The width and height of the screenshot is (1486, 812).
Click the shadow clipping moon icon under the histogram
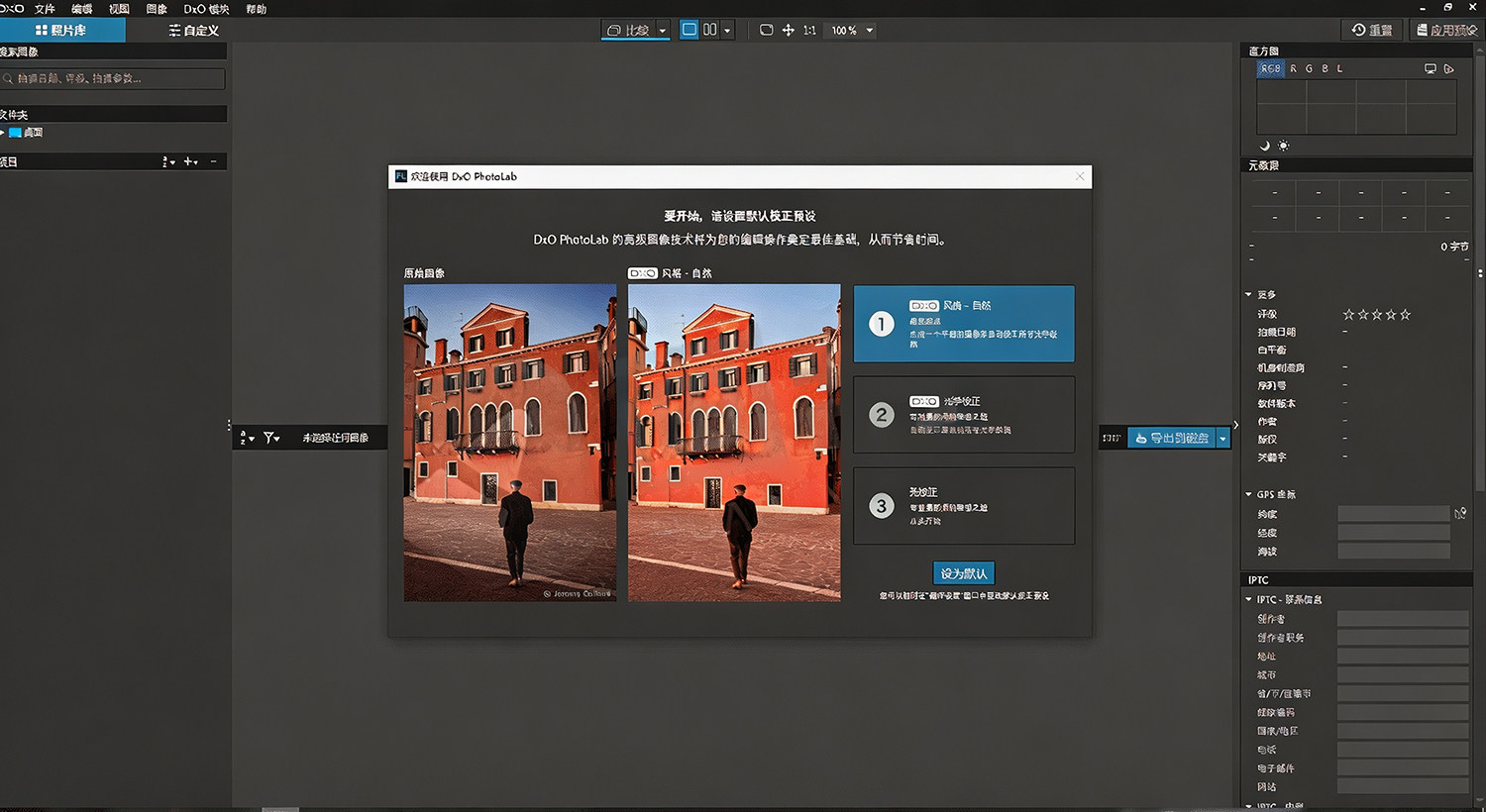(x=1264, y=146)
